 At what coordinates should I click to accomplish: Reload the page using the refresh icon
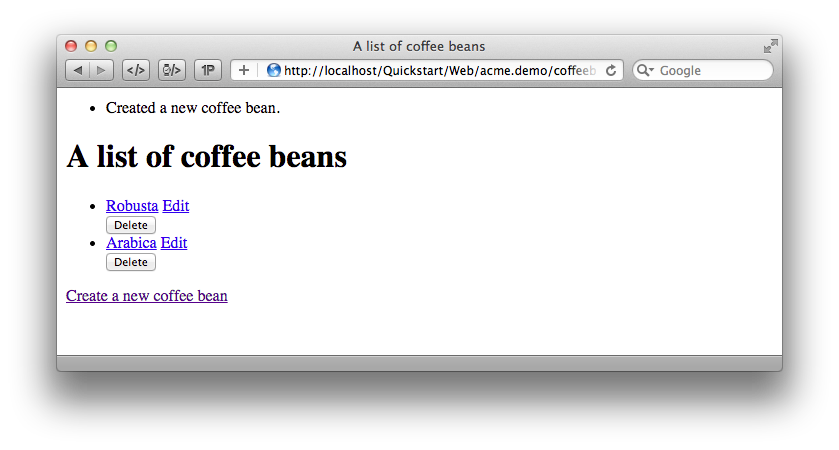point(611,71)
